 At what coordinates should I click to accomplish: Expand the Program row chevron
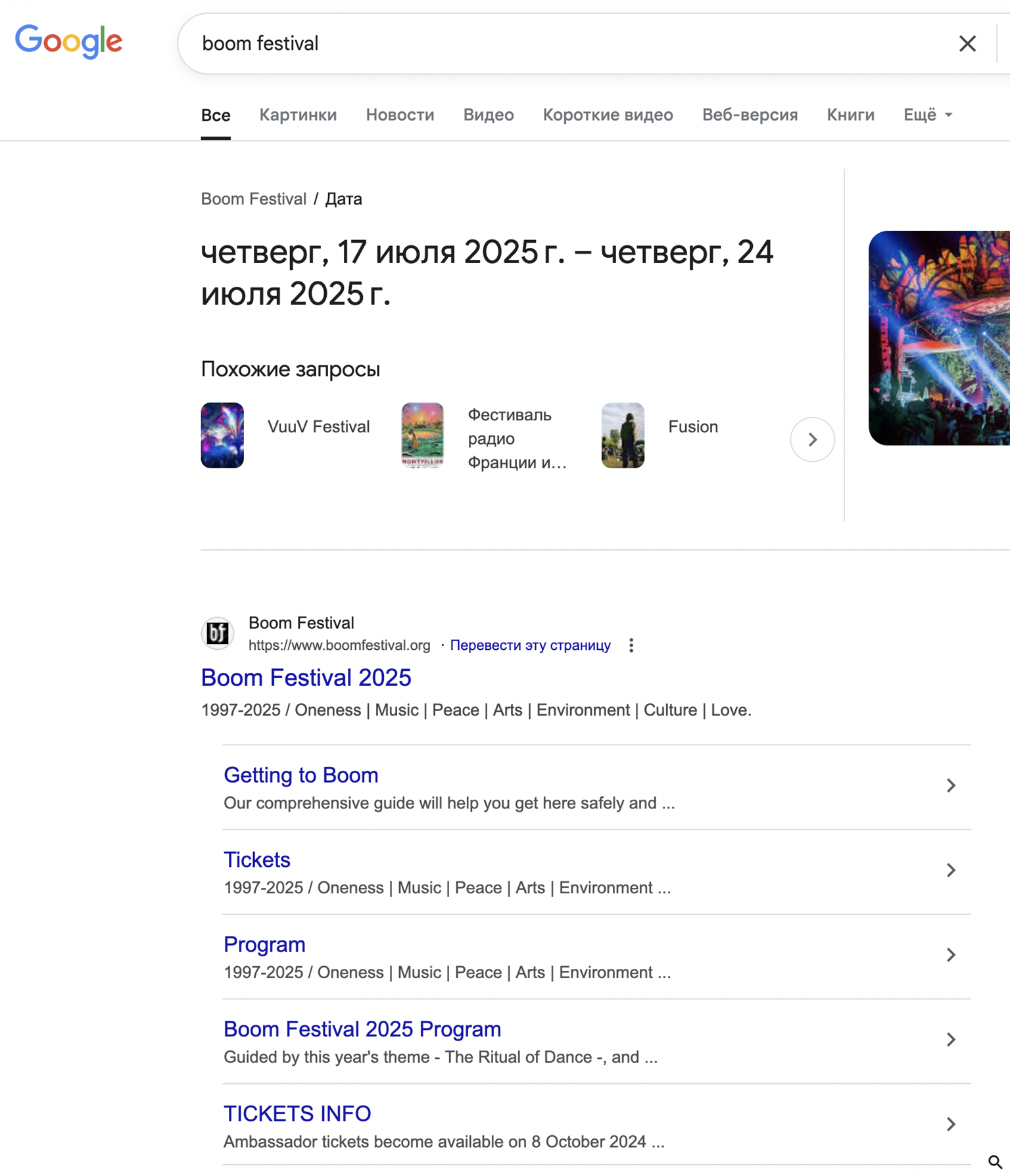951,955
